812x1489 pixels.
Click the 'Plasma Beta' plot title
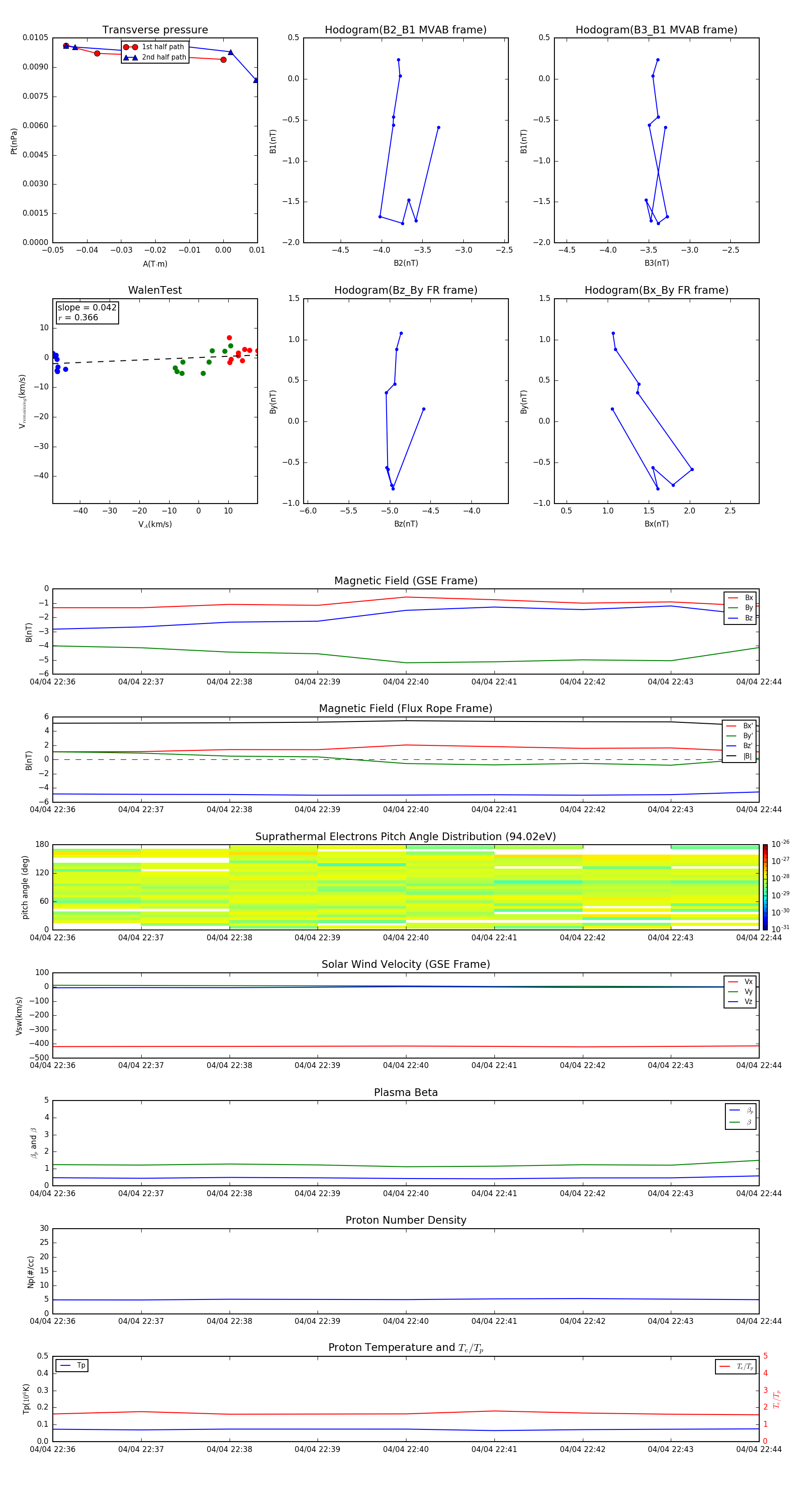tap(406, 1092)
